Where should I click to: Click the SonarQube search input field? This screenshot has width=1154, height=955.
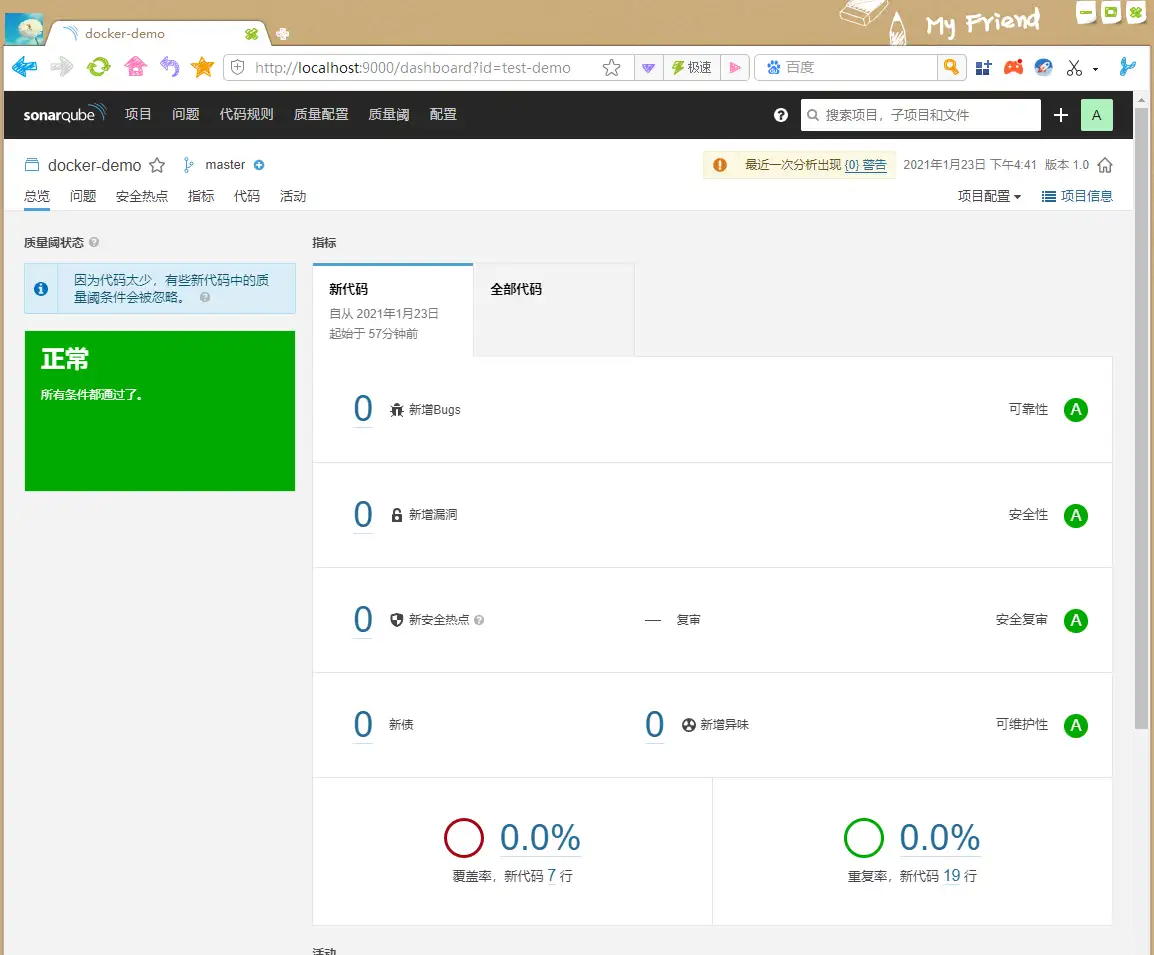(x=928, y=115)
